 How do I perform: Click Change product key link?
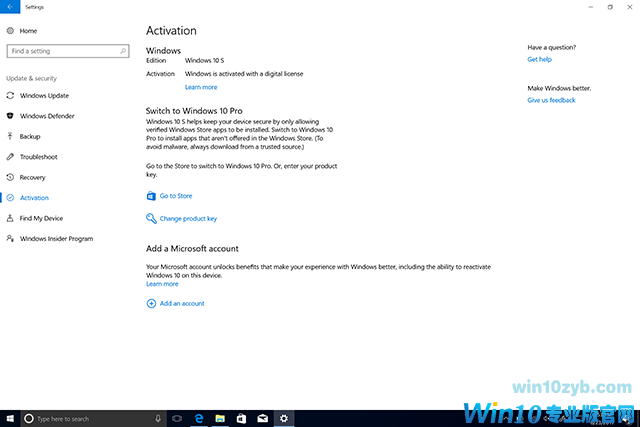[188, 218]
